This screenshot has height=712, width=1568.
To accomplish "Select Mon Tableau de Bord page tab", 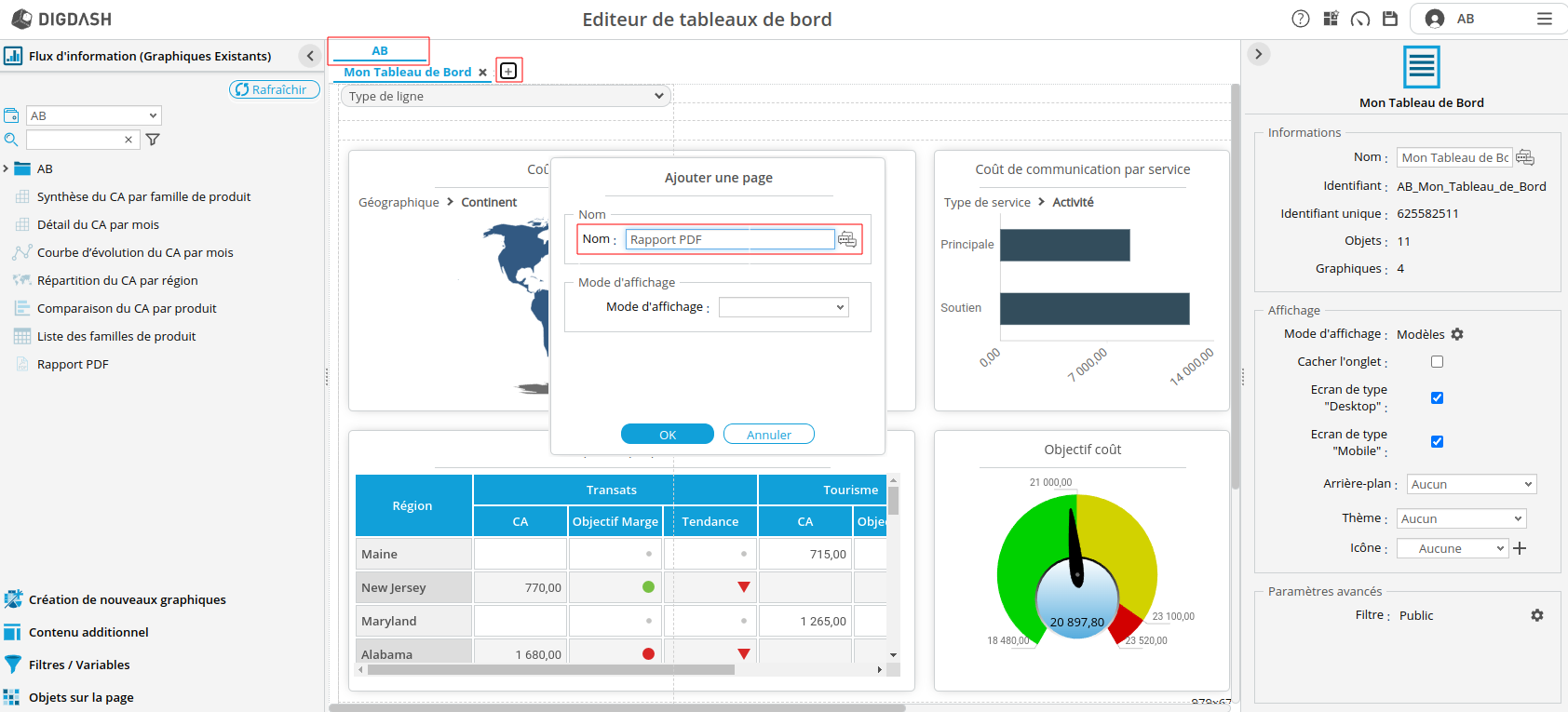I will click(x=407, y=73).
